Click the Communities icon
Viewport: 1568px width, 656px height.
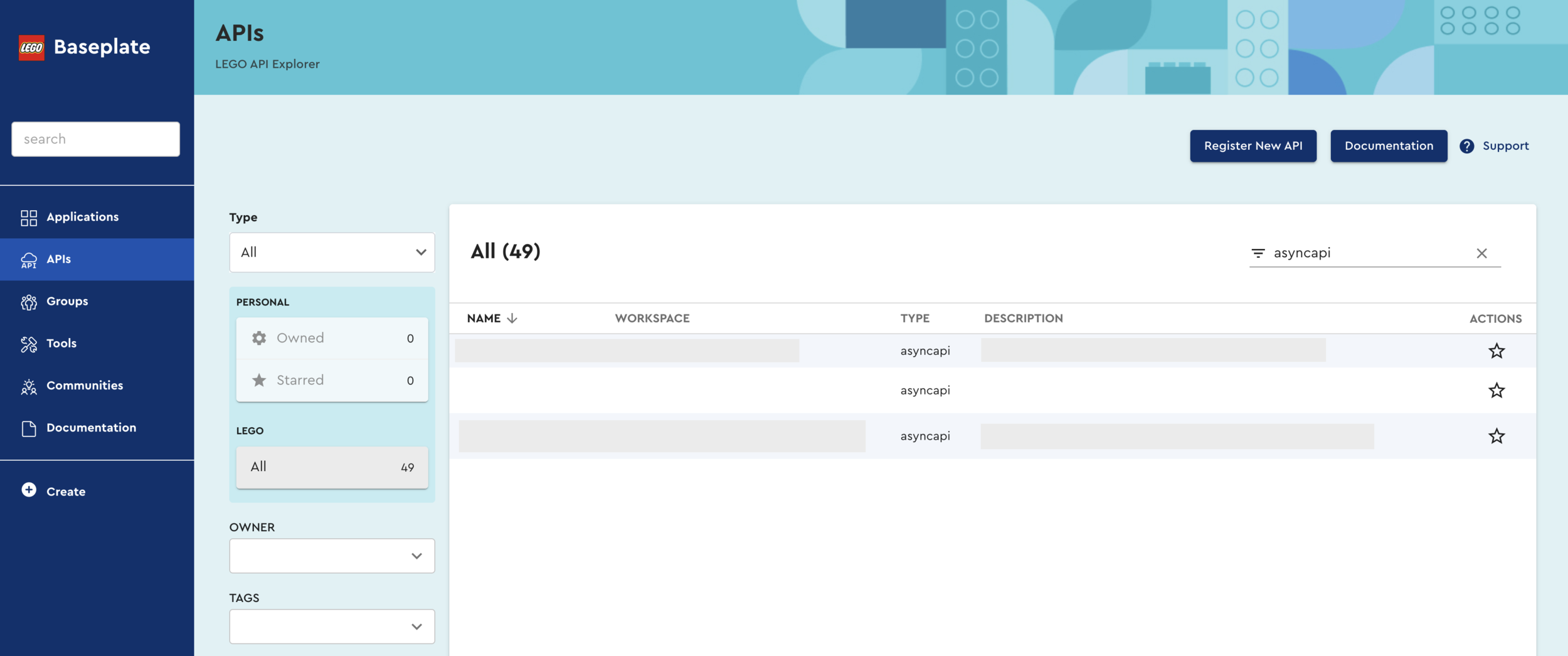(29, 386)
